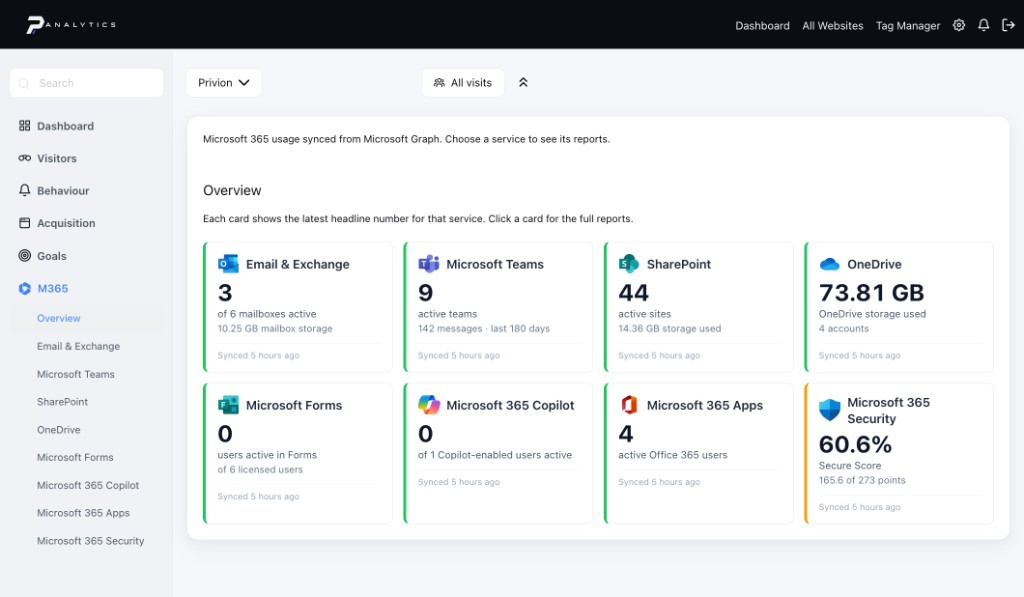Click 'of 1 Copilot-enabled users active' text
Viewport: 1024px width, 597px height.
495,455
